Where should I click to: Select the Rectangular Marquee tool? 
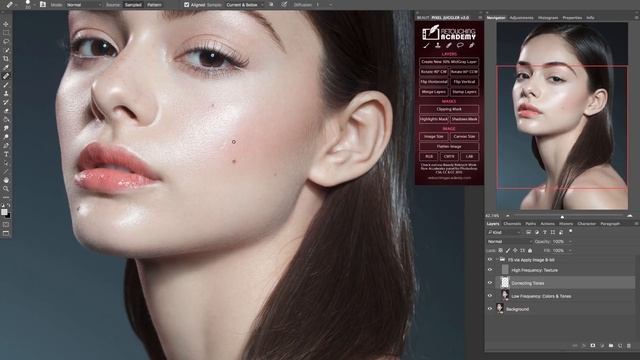pos(6,33)
